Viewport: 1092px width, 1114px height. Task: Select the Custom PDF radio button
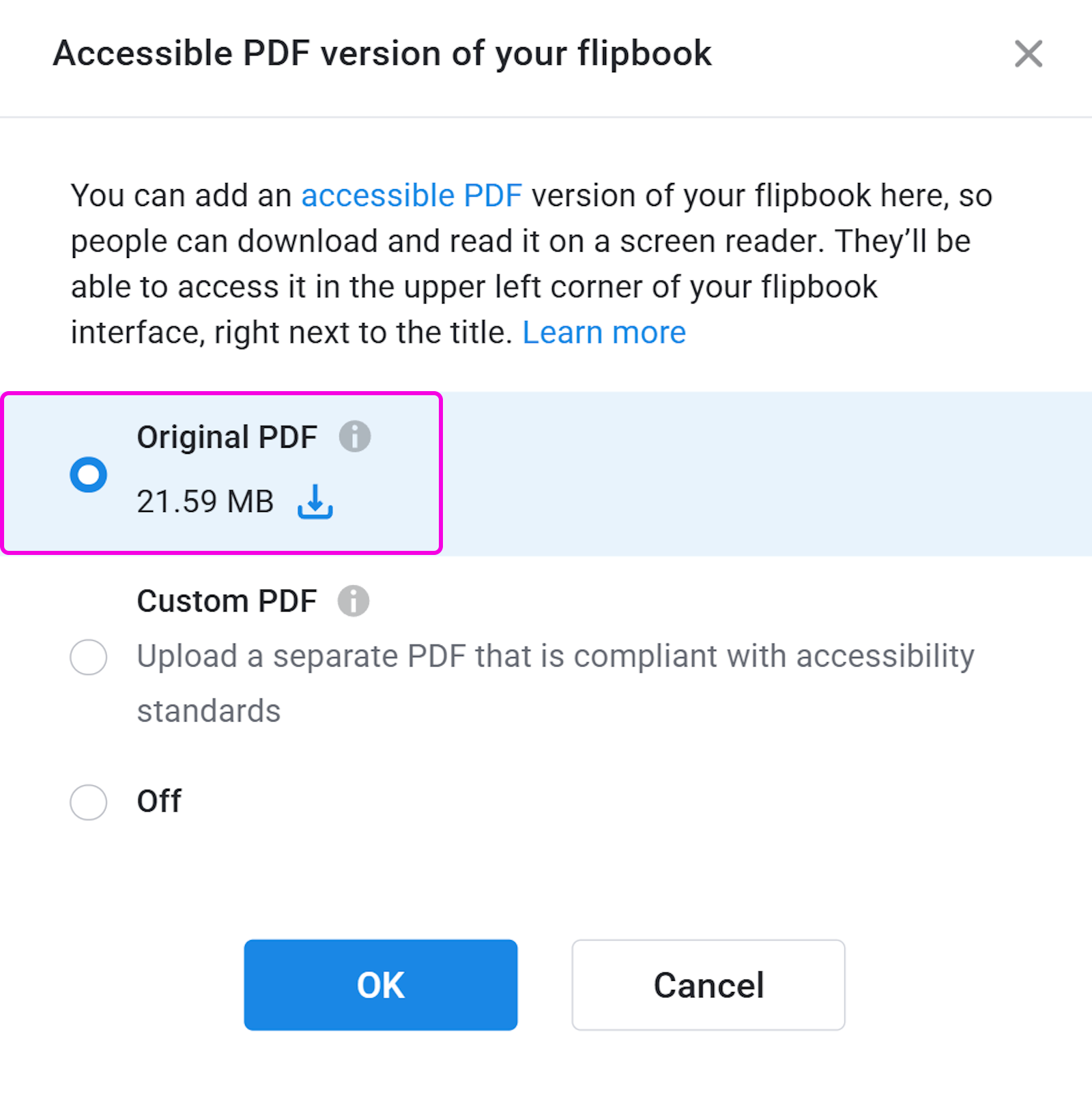pos(89,657)
